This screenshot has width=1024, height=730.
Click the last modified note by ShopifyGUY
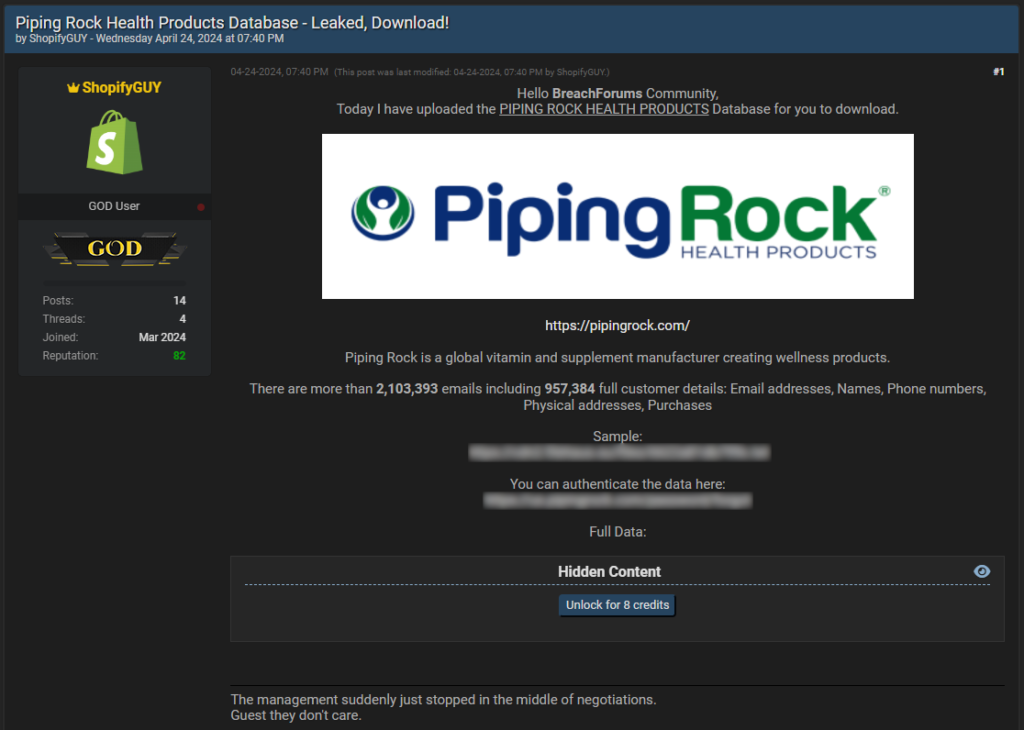[472, 72]
